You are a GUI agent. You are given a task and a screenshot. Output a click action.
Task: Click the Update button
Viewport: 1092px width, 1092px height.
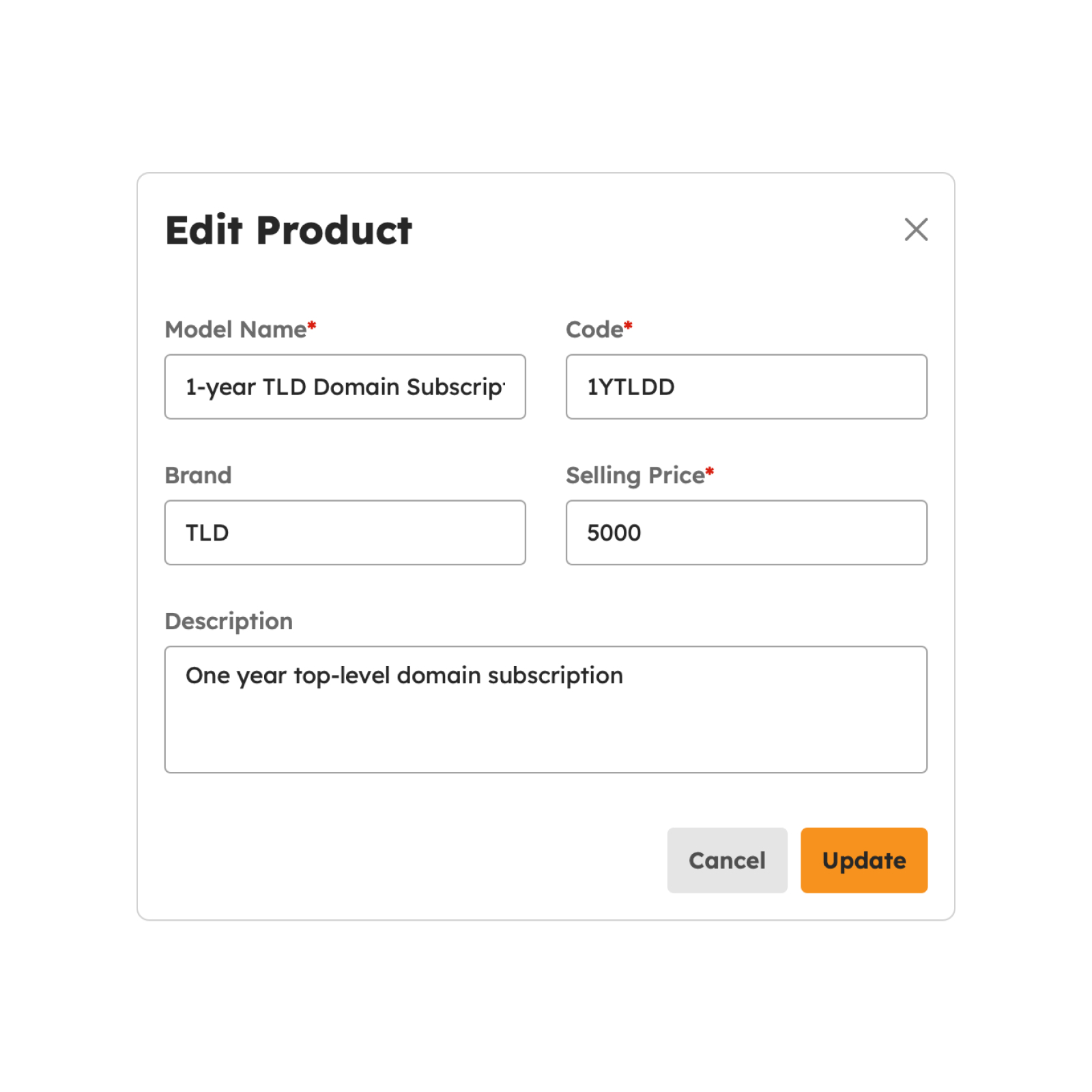click(x=863, y=860)
